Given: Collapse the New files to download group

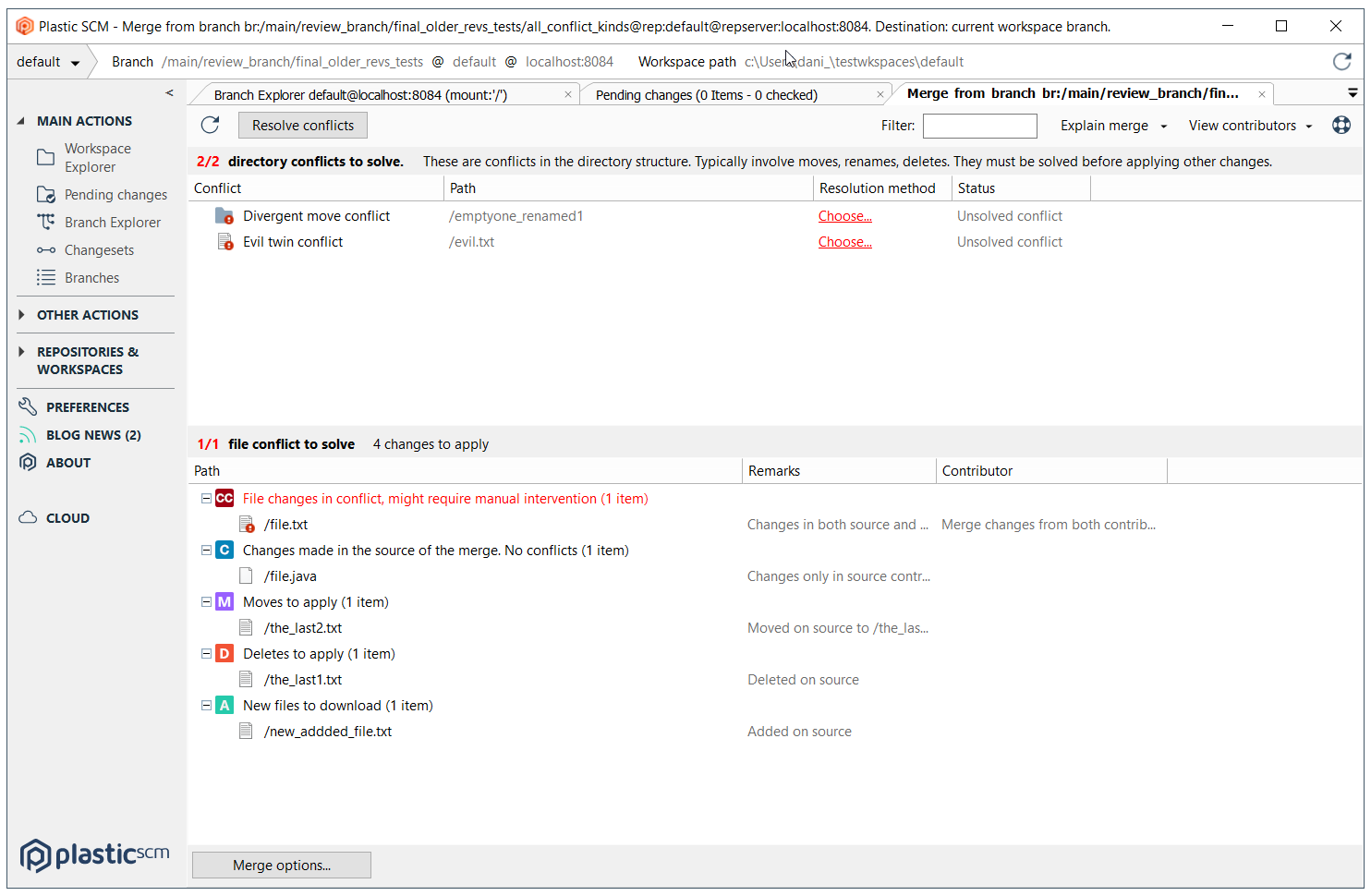Looking at the screenshot, I should coord(205,705).
